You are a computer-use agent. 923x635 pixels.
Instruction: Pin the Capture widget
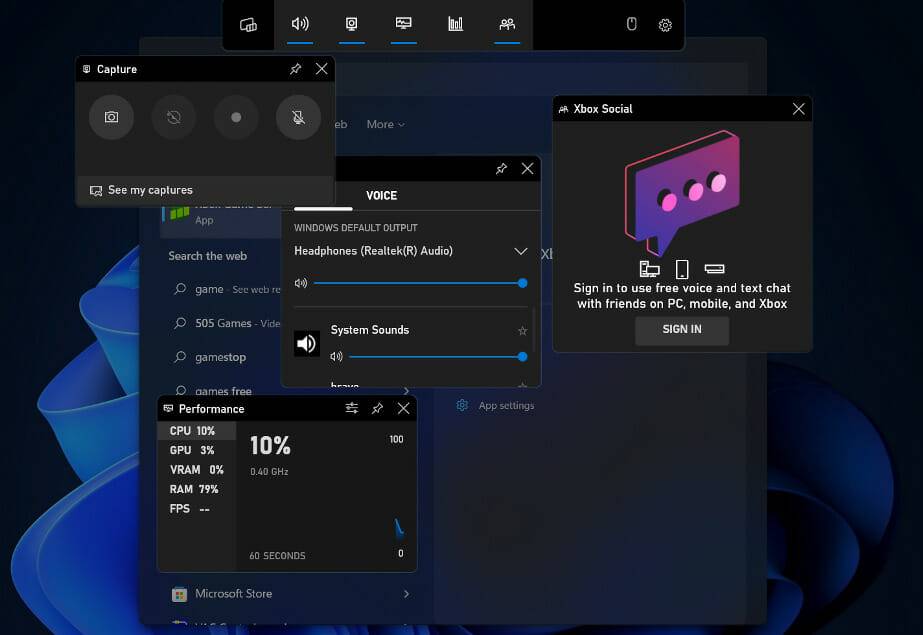point(295,69)
